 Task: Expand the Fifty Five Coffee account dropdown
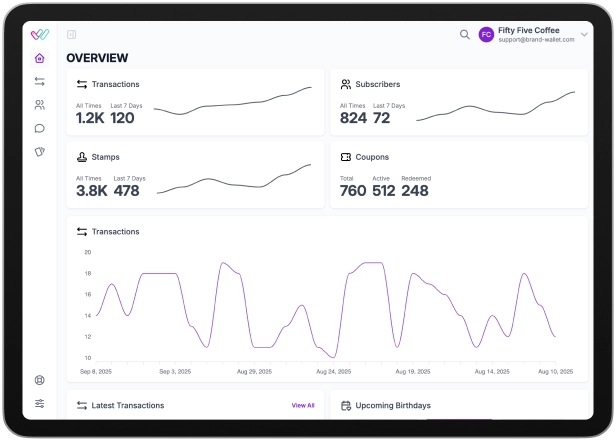(x=584, y=34)
